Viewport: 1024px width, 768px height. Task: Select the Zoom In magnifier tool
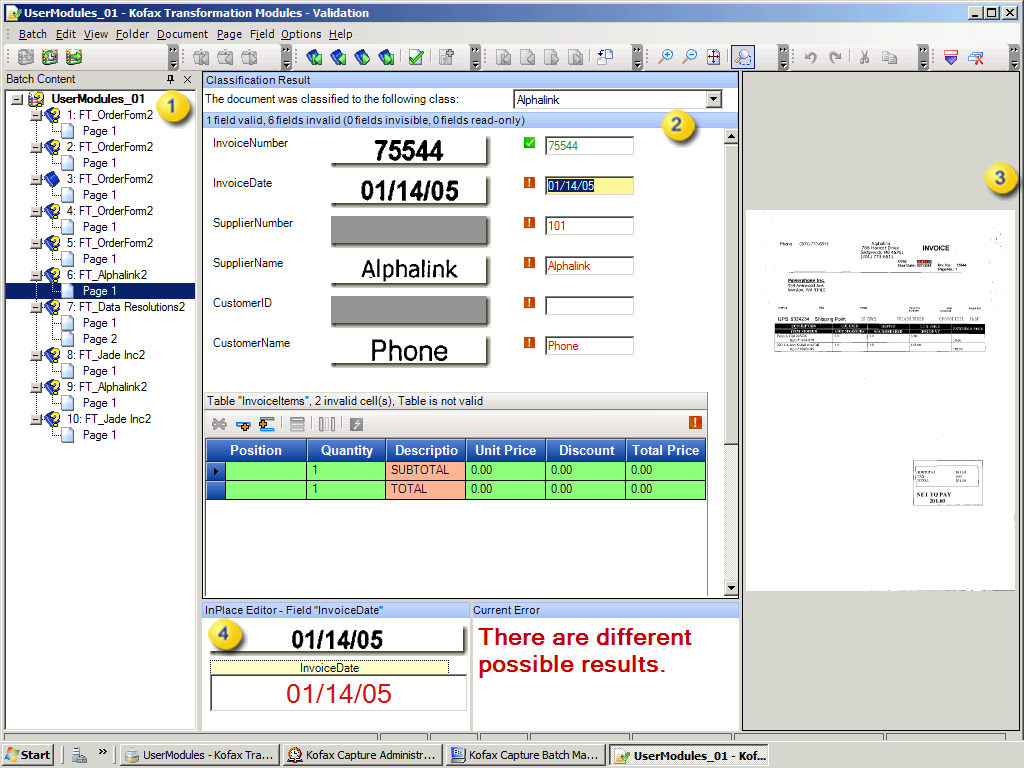tap(666, 56)
